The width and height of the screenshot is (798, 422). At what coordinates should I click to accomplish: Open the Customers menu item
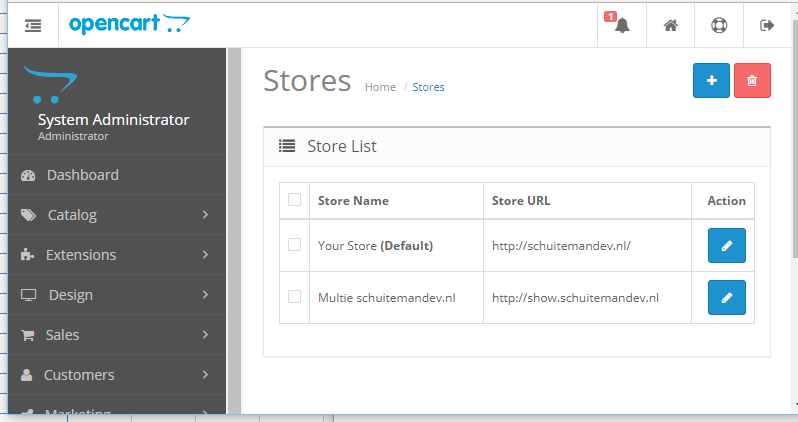pyautogui.click(x=117, y=375)
